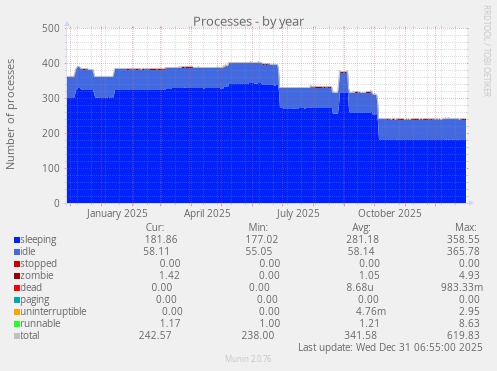Click runnable current value 1.17
The image size is (497, 371).
tap(170, 323)
